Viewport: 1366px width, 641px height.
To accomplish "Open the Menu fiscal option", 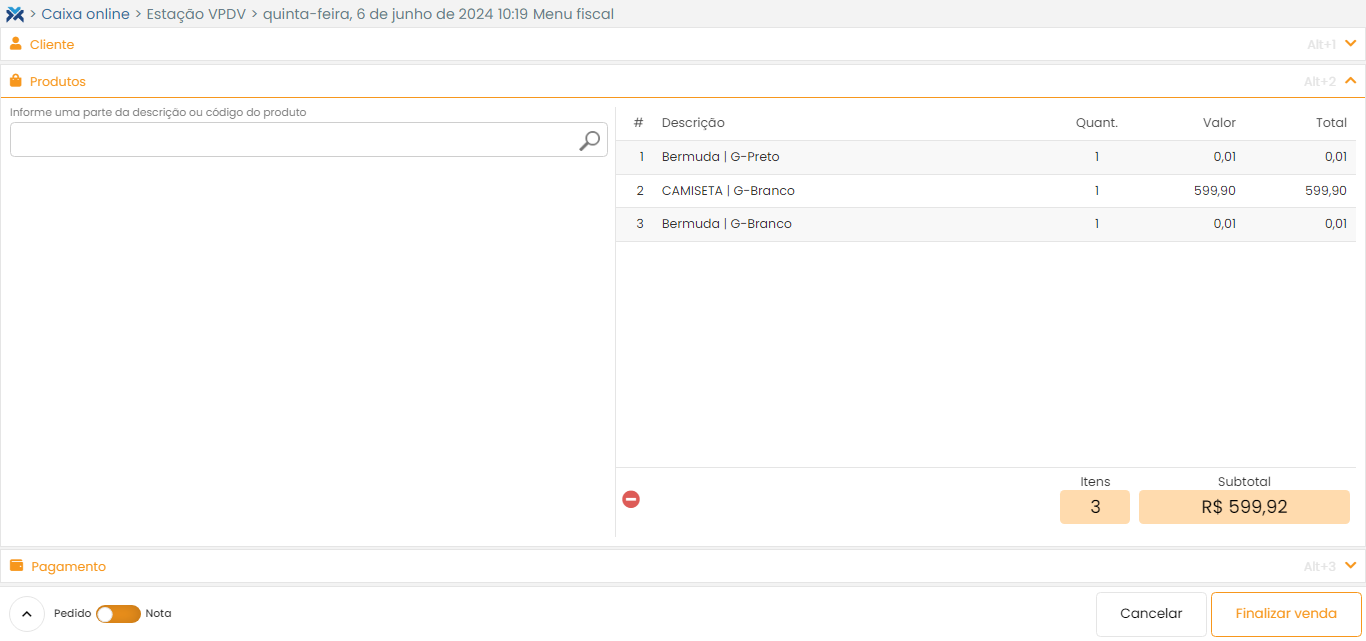I will click(x=573, y=14).
